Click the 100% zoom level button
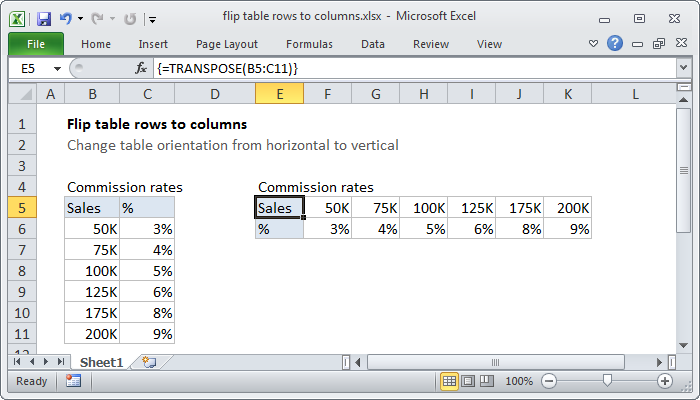 coord(518,381)
